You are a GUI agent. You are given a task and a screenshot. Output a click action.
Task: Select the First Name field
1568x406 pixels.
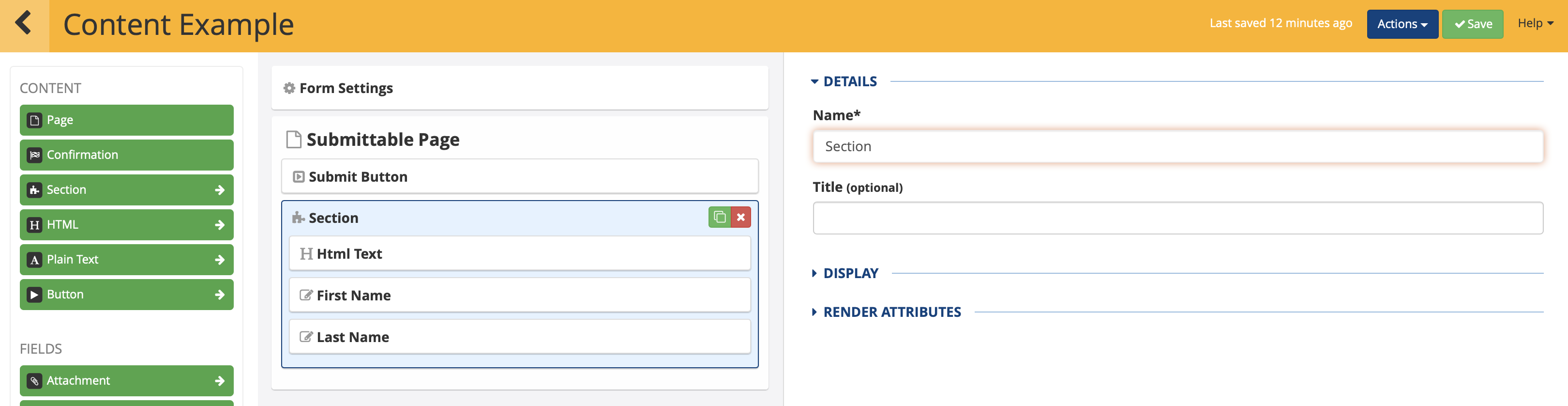point(520,295)
